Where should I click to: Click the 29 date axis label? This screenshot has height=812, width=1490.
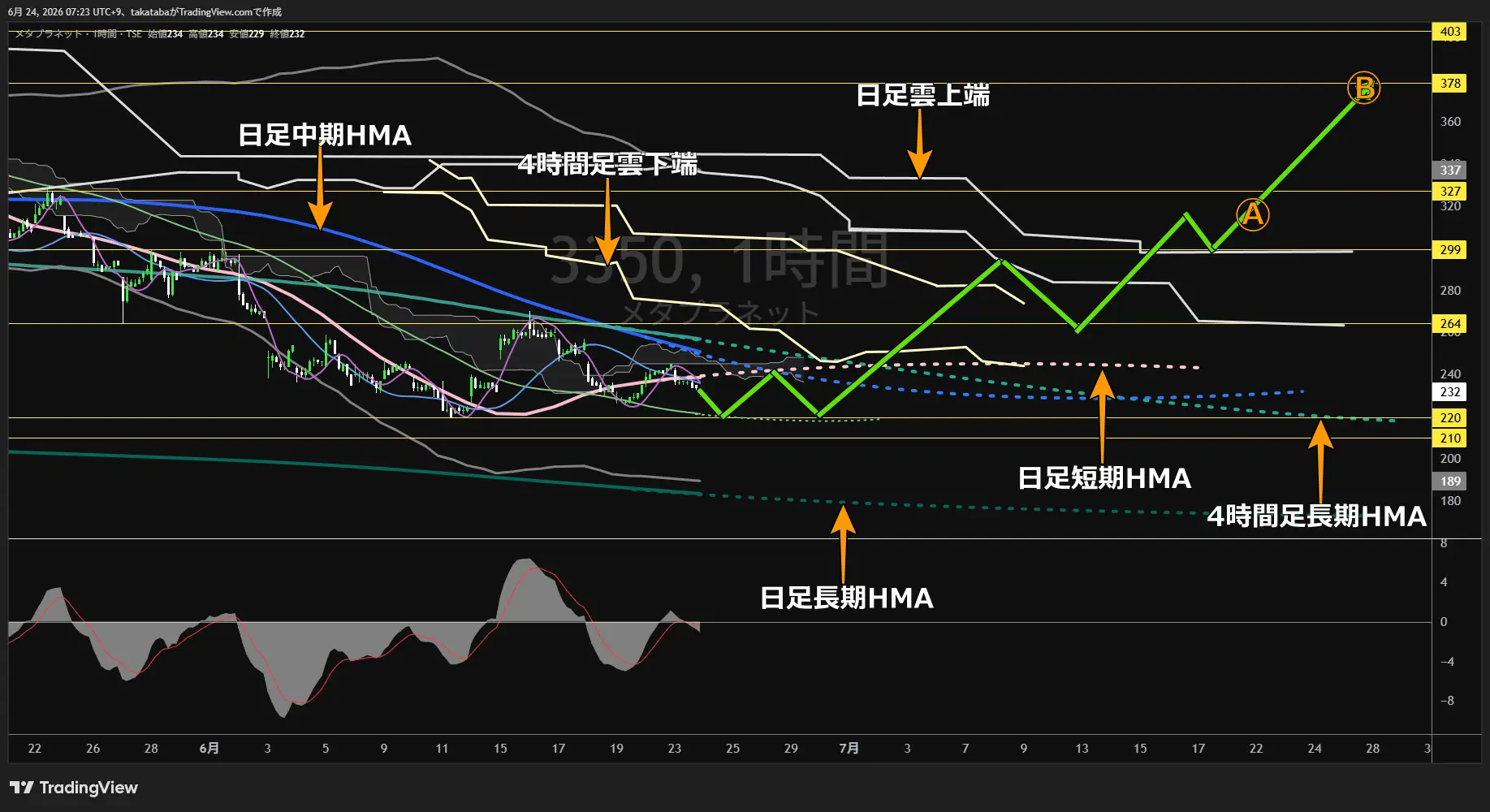[x=791, y=748]
